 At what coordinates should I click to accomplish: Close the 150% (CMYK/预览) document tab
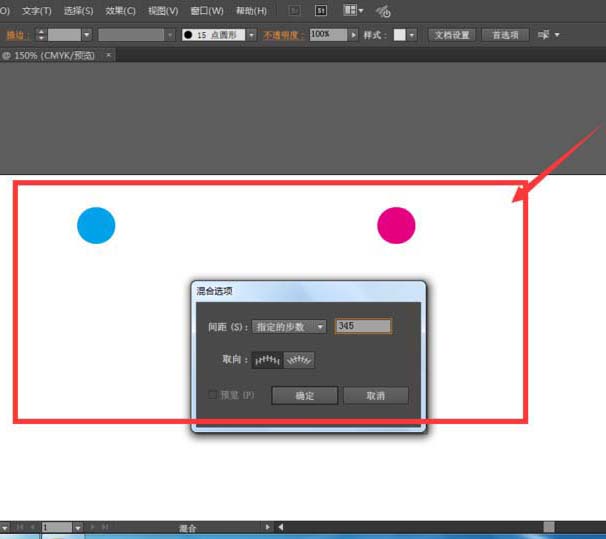[x=109, y=55]
